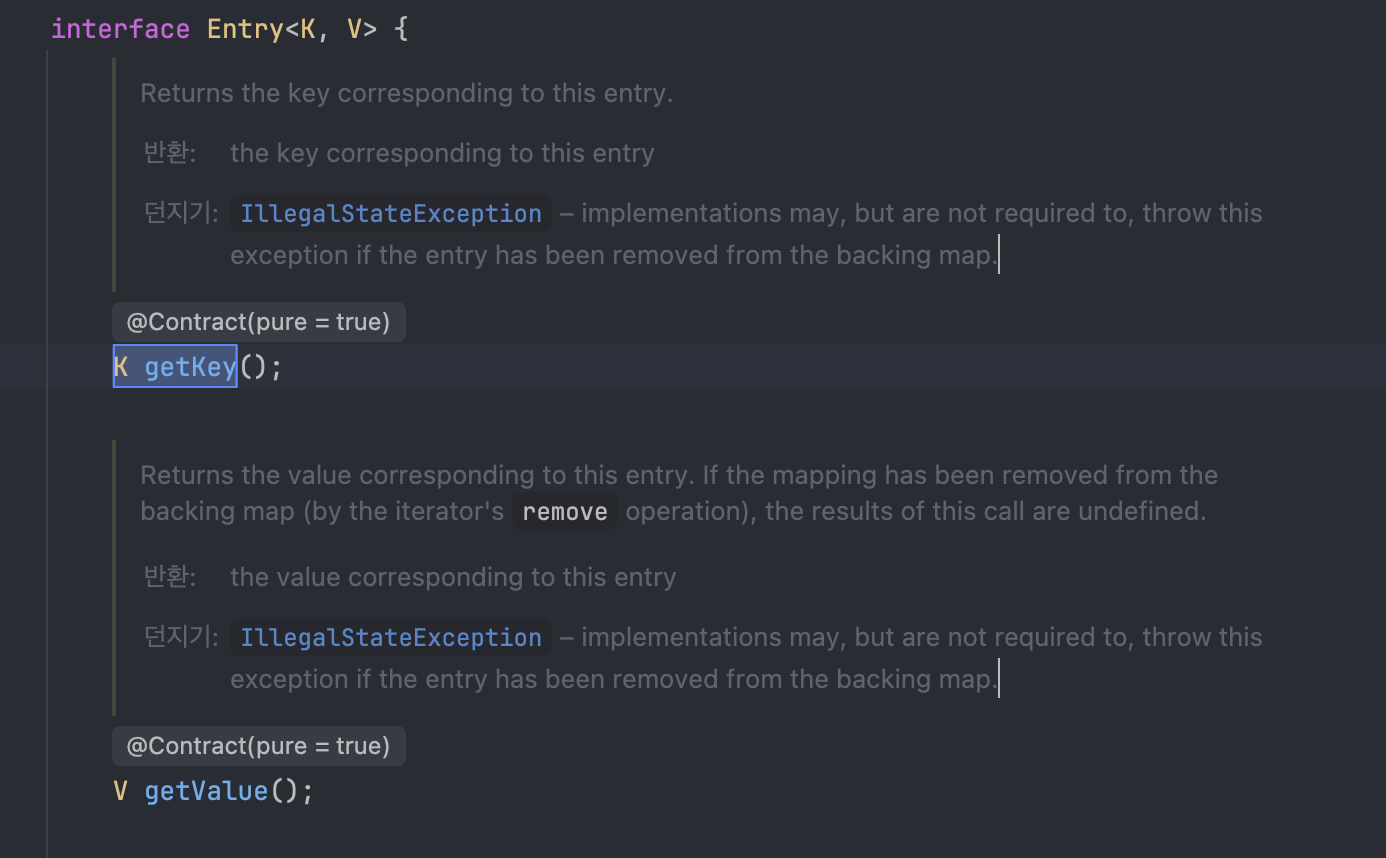Click the 던지기 label in the getValue doc
The width and height of the screenshot is (1386, 858).
point(181,637)
